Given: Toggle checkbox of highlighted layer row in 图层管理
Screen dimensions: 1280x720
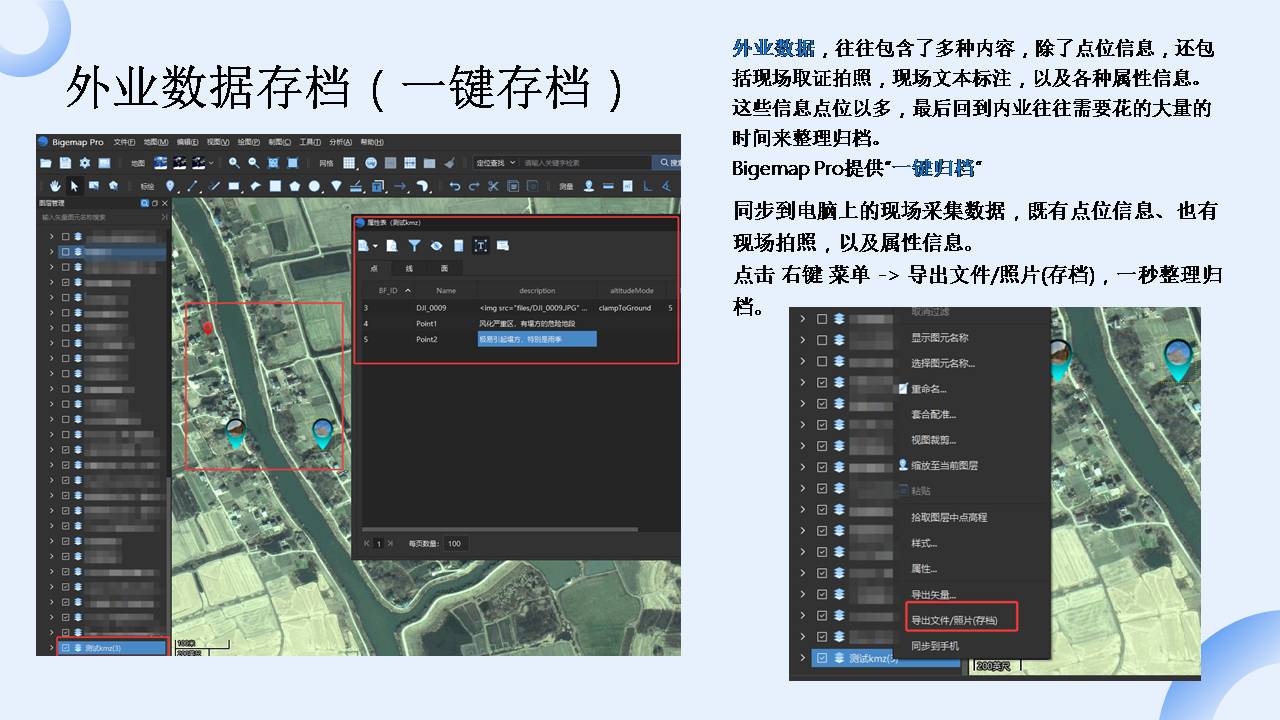Looking at the screenshot, I should click(65, 252).
